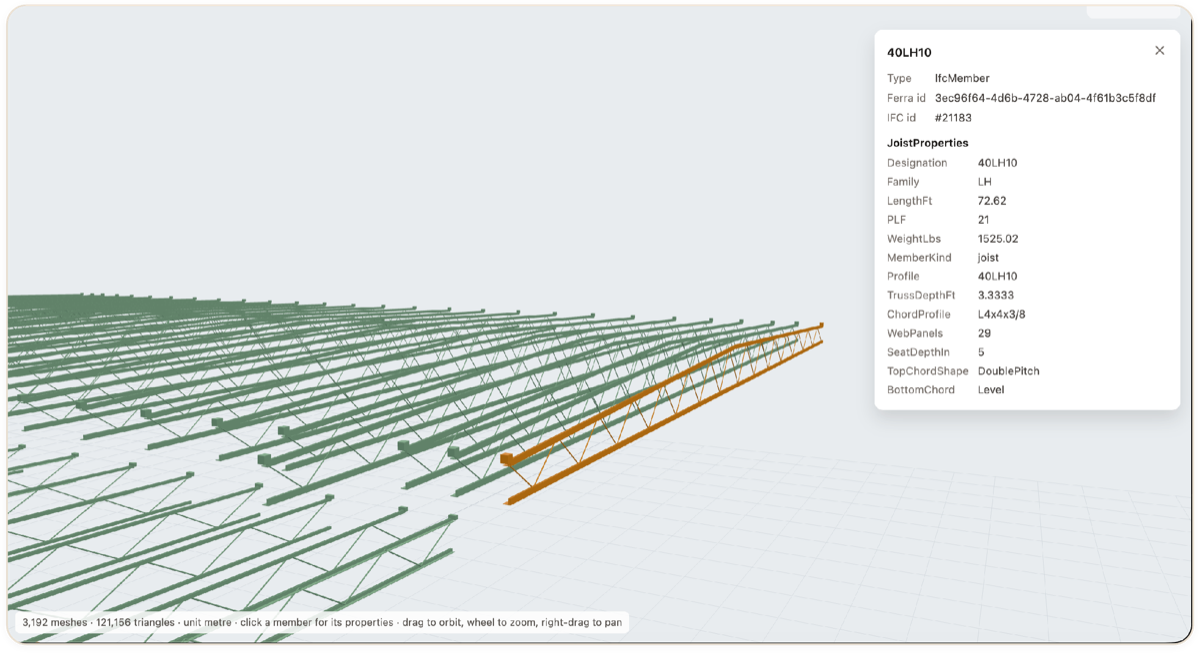Close the 40LH10 properties panel
The width and height of the screenshot is (1200, 653).
(x=1159, y=51)
